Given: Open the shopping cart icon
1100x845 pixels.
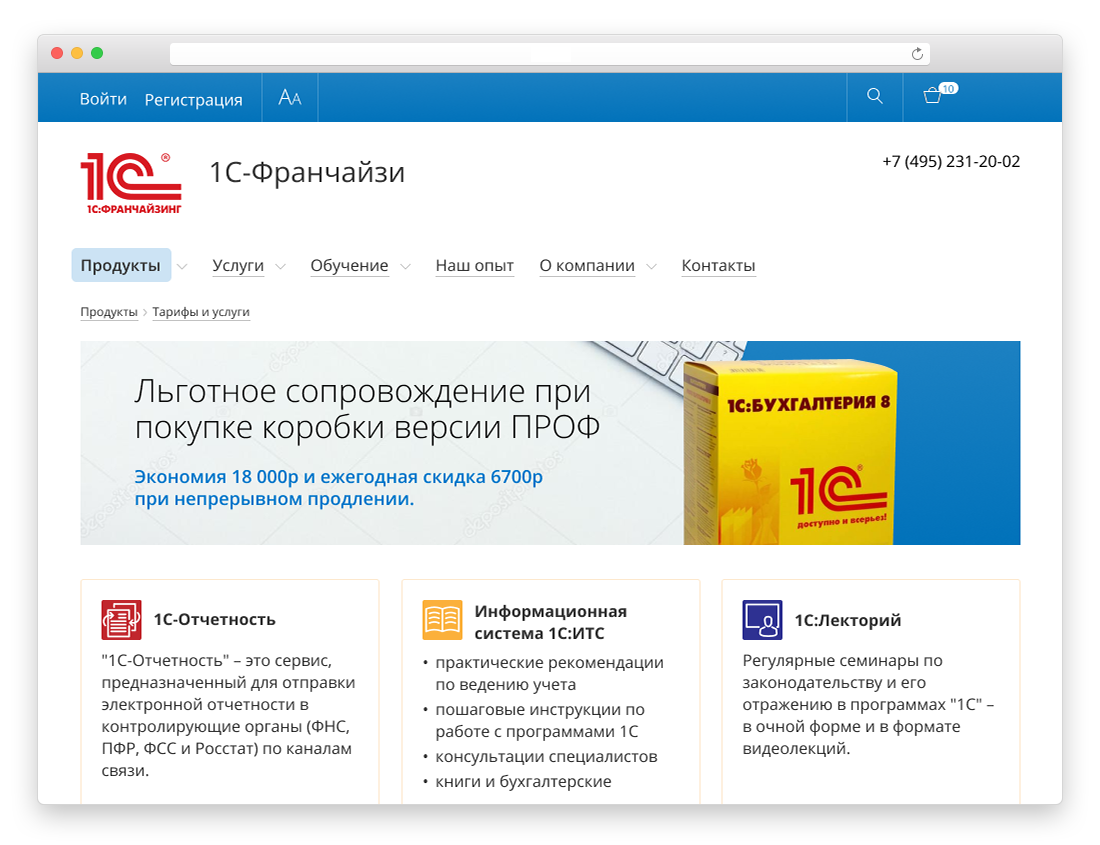Looking at the screenshot, I should (x=933, y=97).
